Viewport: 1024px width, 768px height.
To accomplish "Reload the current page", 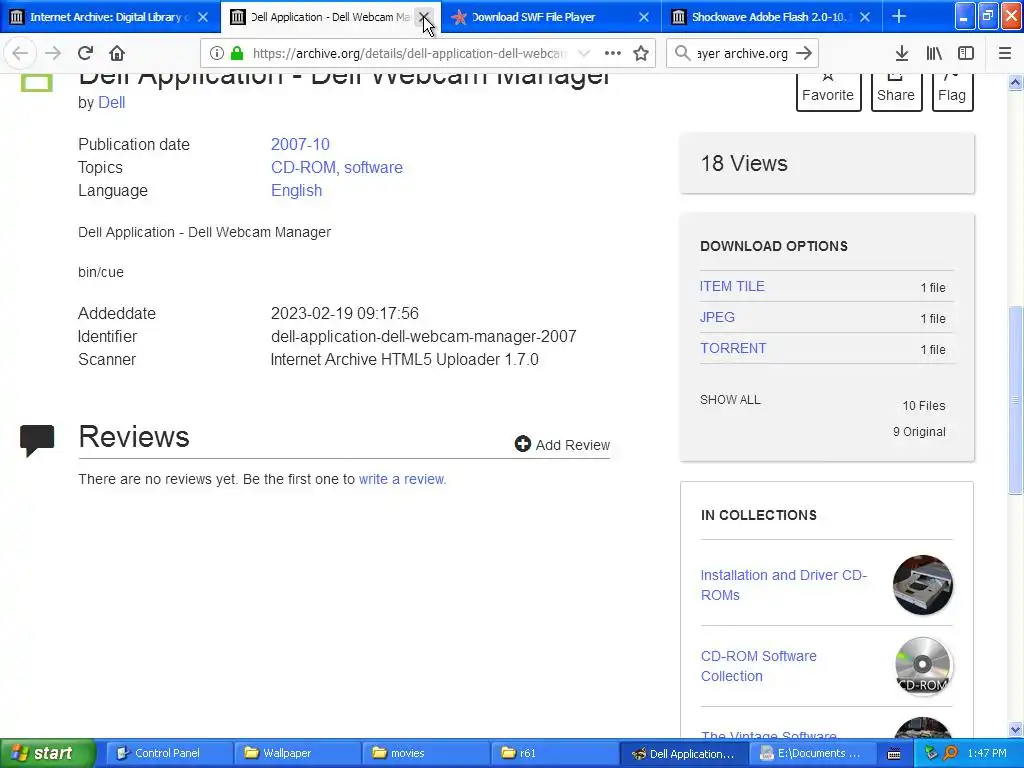I will coord(85,53).
